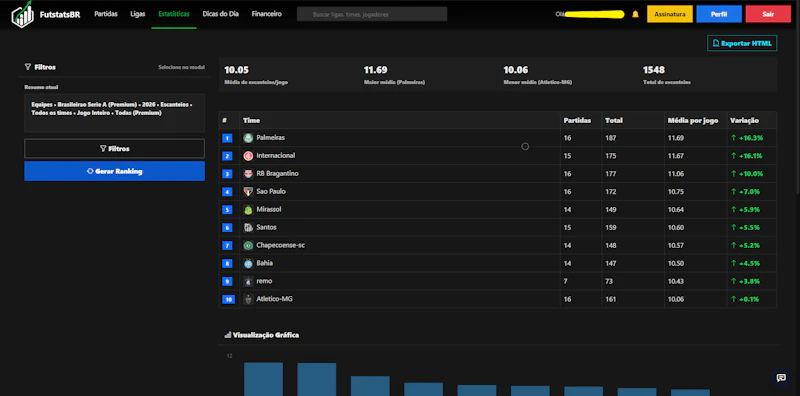This screenshot has width=800, height=396.
Task: Click the Sao Paulo team crest
Action: [x=248, y=191]
